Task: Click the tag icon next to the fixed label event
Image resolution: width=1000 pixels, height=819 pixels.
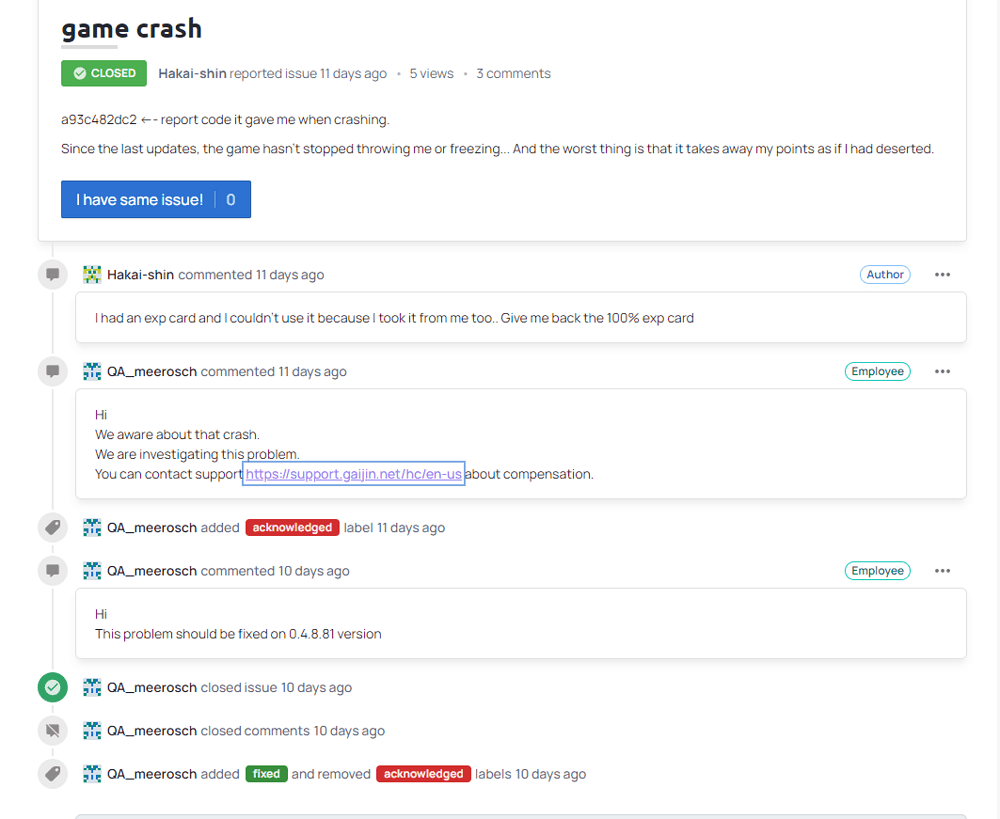Action: click(52, 773)
